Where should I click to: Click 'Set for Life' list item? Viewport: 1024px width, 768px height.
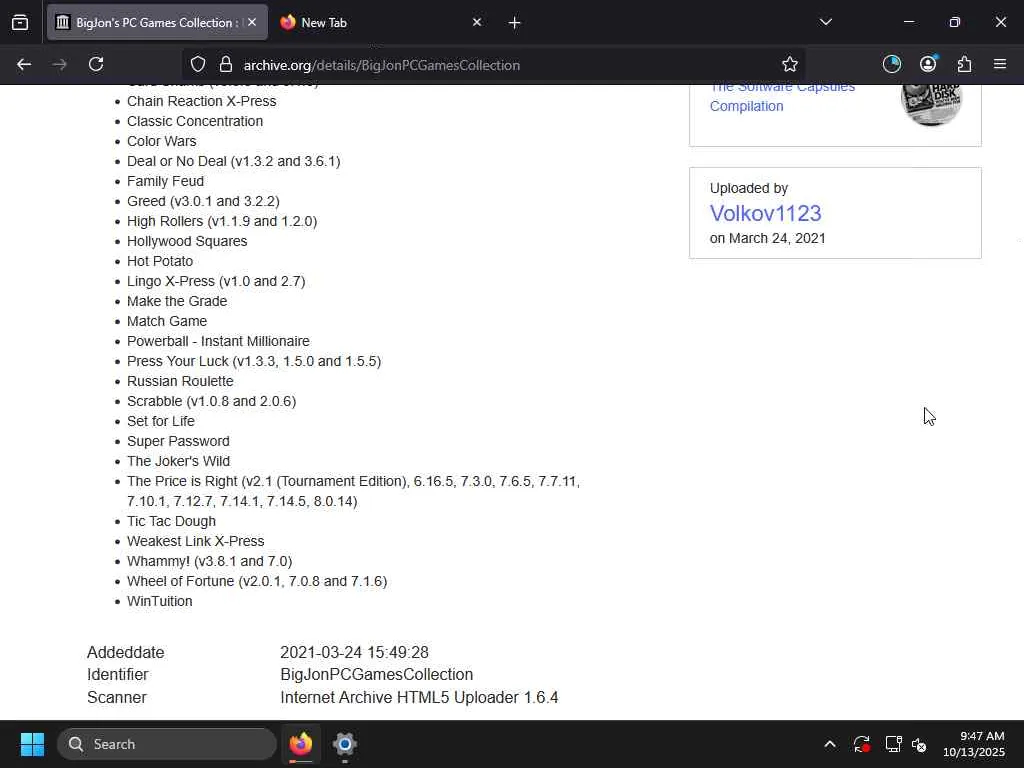click(x=161, y=421)
